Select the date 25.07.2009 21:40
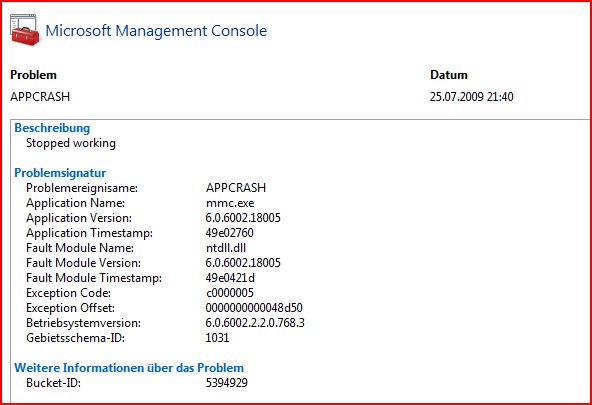 click(x=471, y=97)
